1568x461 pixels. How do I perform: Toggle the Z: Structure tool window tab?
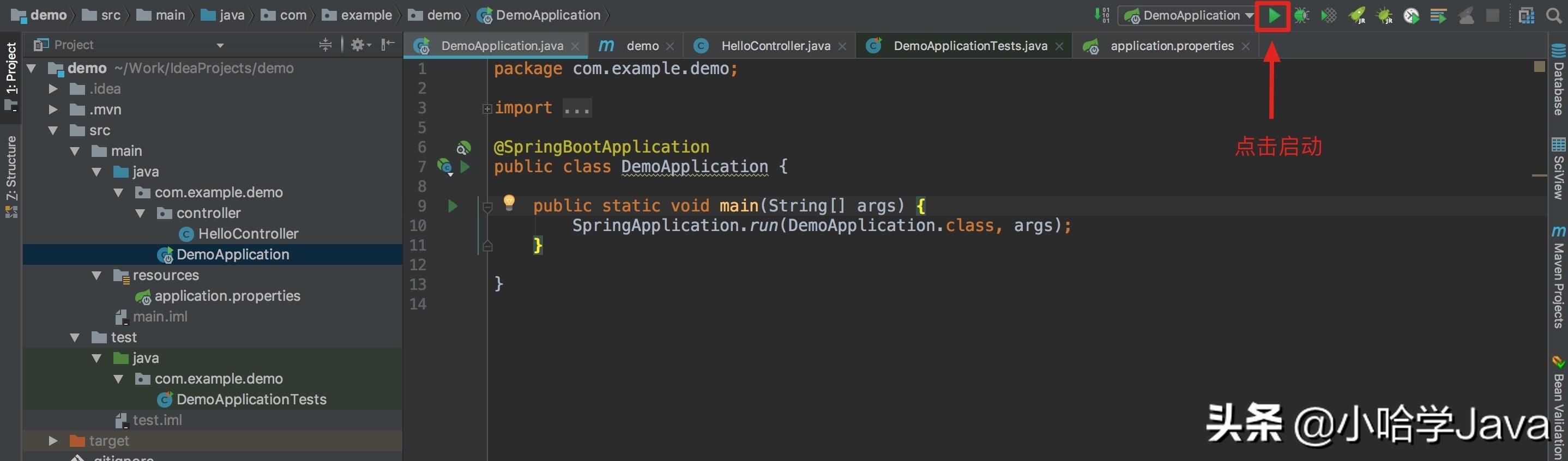click(x=11, y=177)
